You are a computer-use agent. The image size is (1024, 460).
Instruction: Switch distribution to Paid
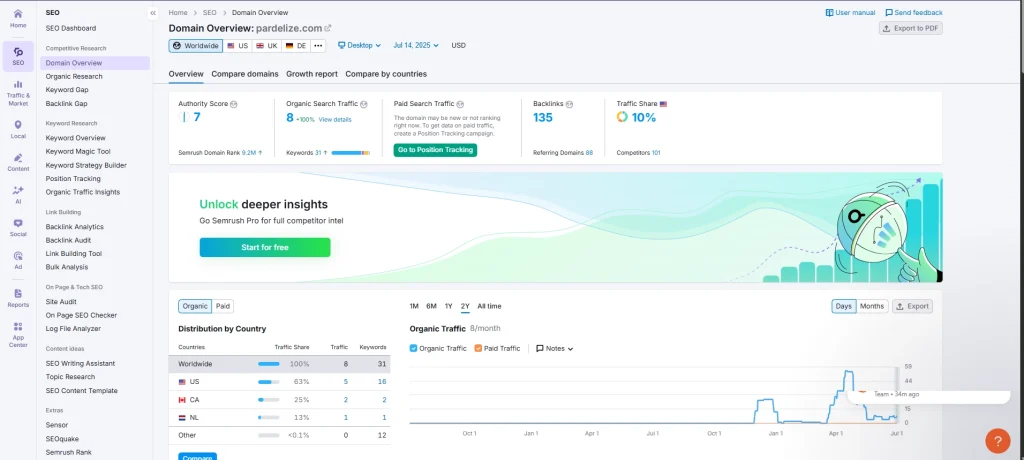[x=223, y=306]
